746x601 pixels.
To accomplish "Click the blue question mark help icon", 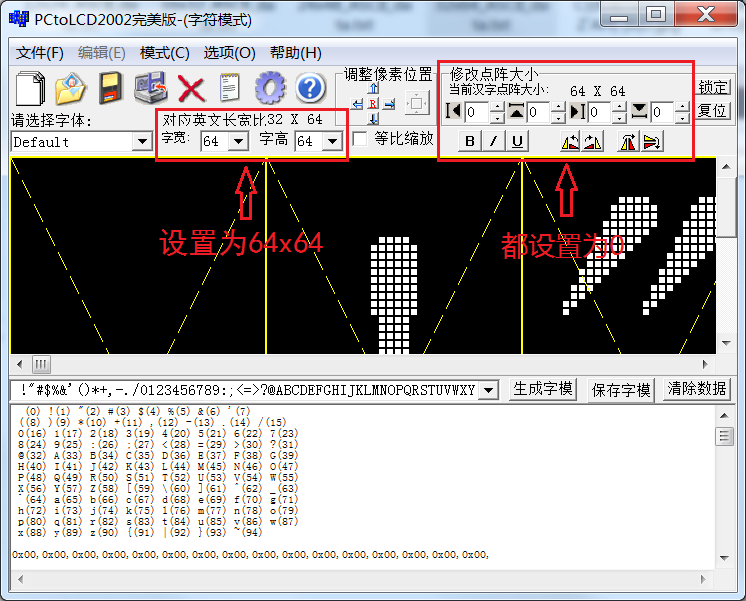I will (310, 89).
